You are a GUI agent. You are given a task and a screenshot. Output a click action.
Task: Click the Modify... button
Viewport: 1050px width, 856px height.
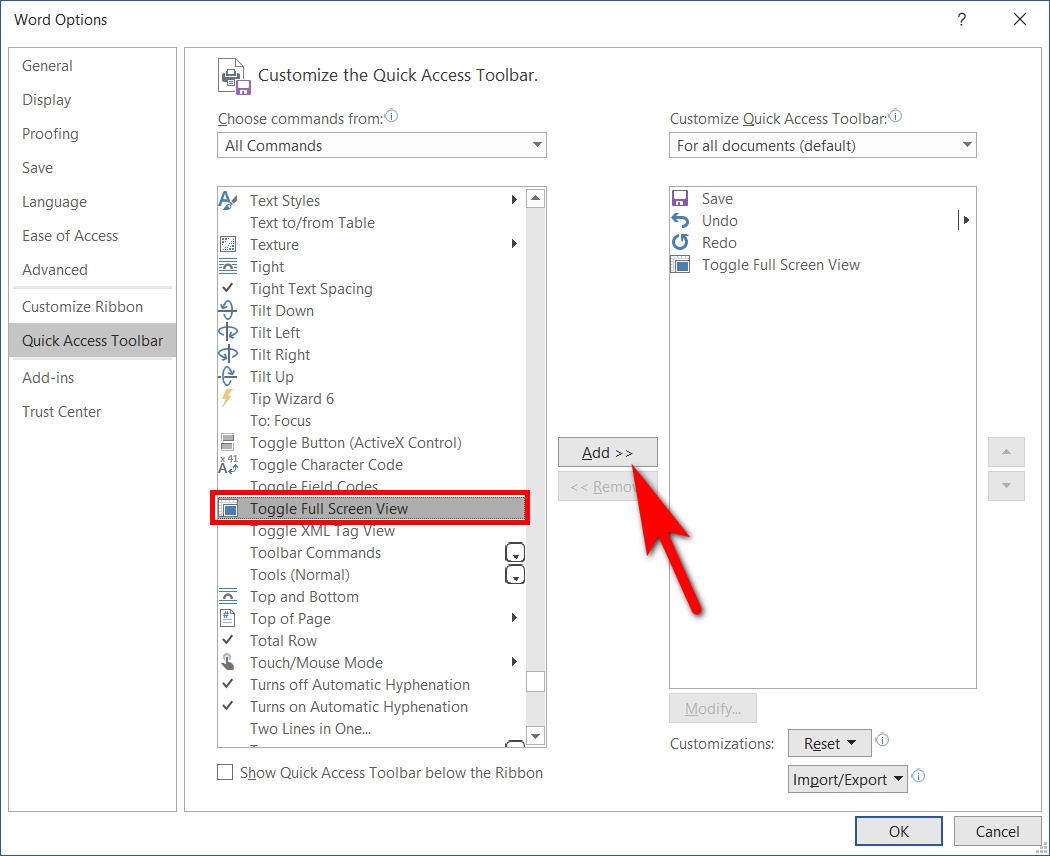[x=713, y=709]
